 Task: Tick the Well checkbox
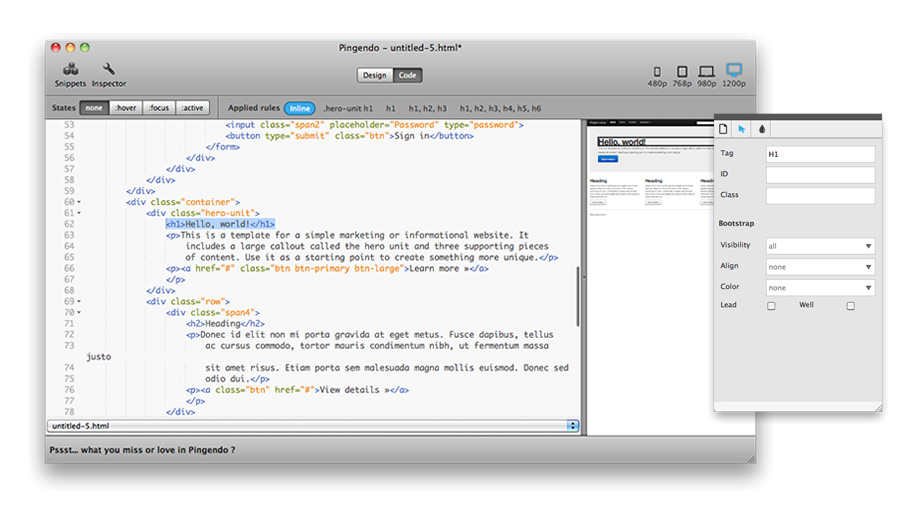click(851, 306)
